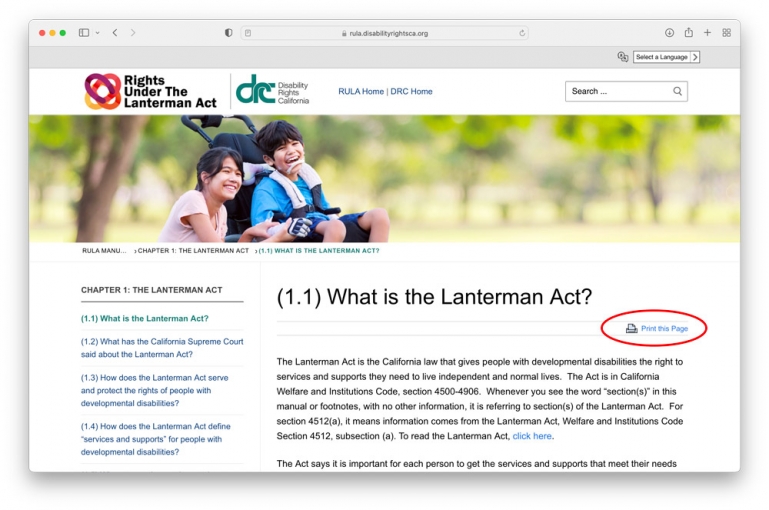Click the magnifier search icon
This screenshot has height=510, width=769.
coord(677,91)
